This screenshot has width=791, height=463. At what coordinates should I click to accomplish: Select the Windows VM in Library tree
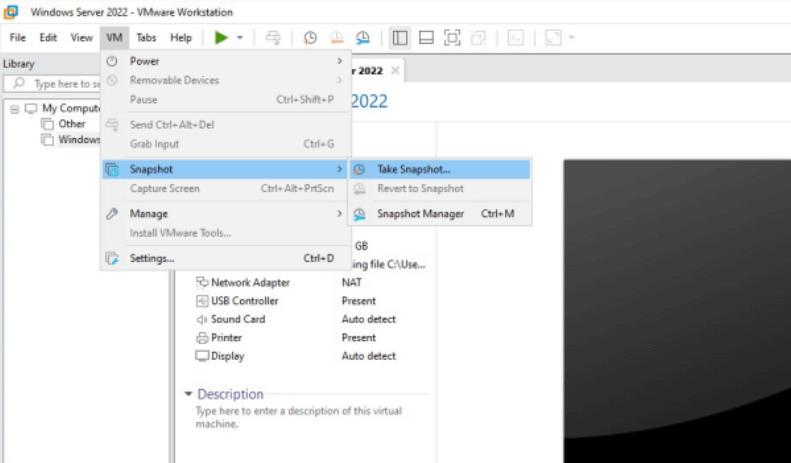[x=79, y=140]
